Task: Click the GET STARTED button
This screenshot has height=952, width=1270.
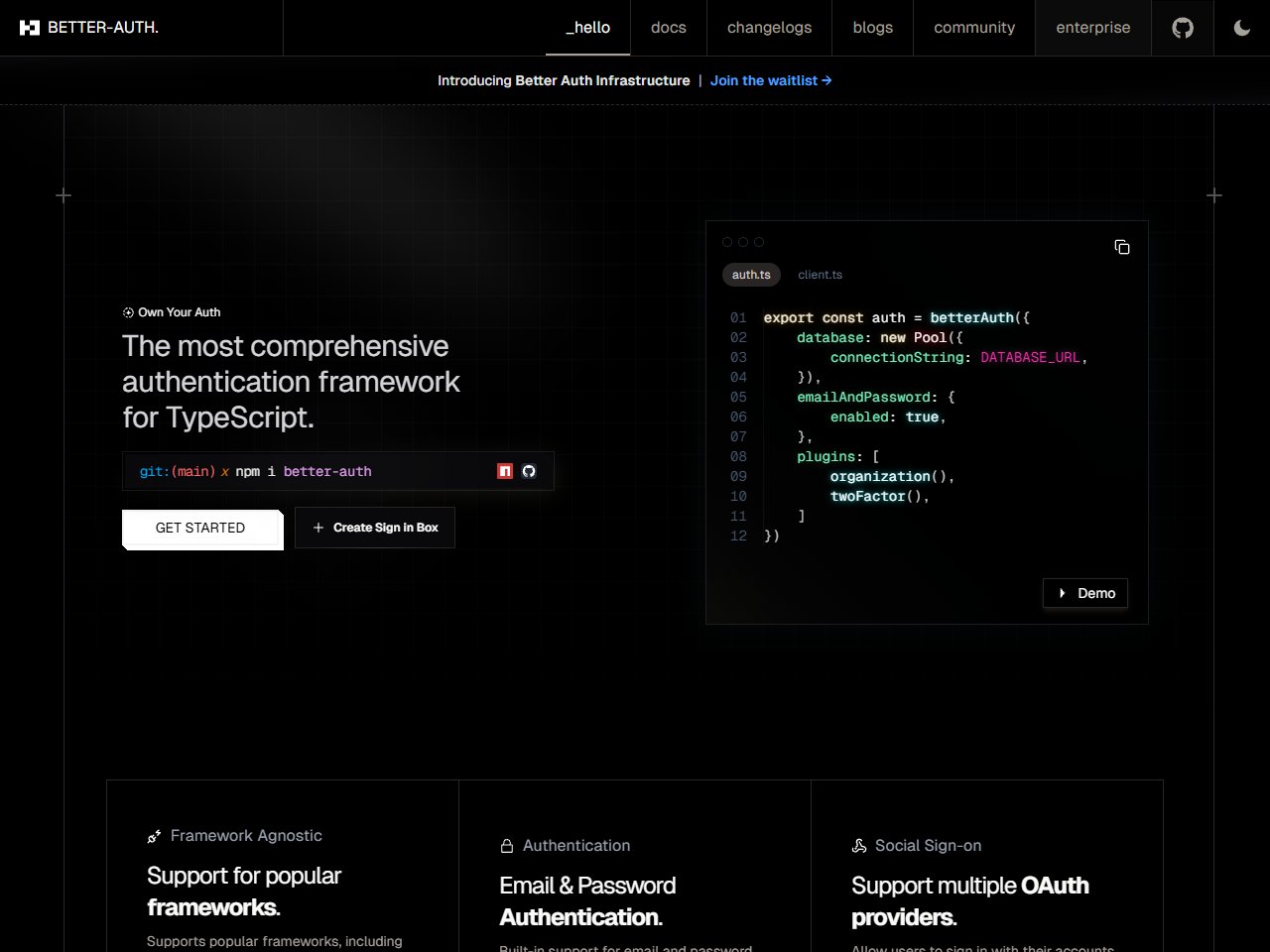Action: pos(200,528)
